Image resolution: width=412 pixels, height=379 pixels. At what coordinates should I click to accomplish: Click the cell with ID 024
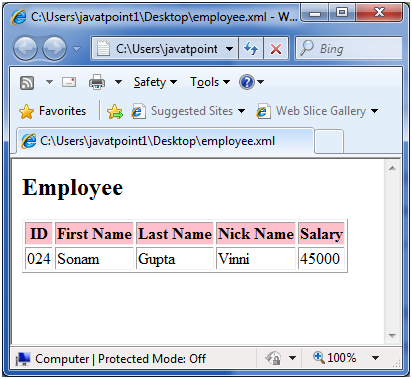tap(39, 259)
